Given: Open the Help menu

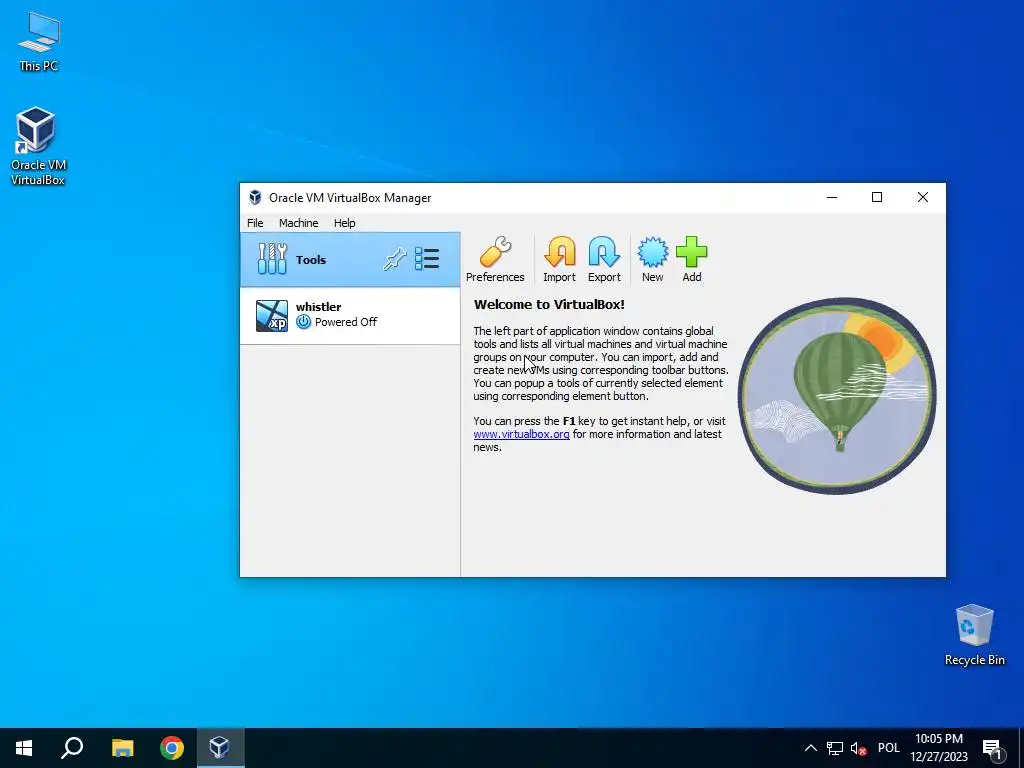Looking at the screenshot, I should coord(345,223).
